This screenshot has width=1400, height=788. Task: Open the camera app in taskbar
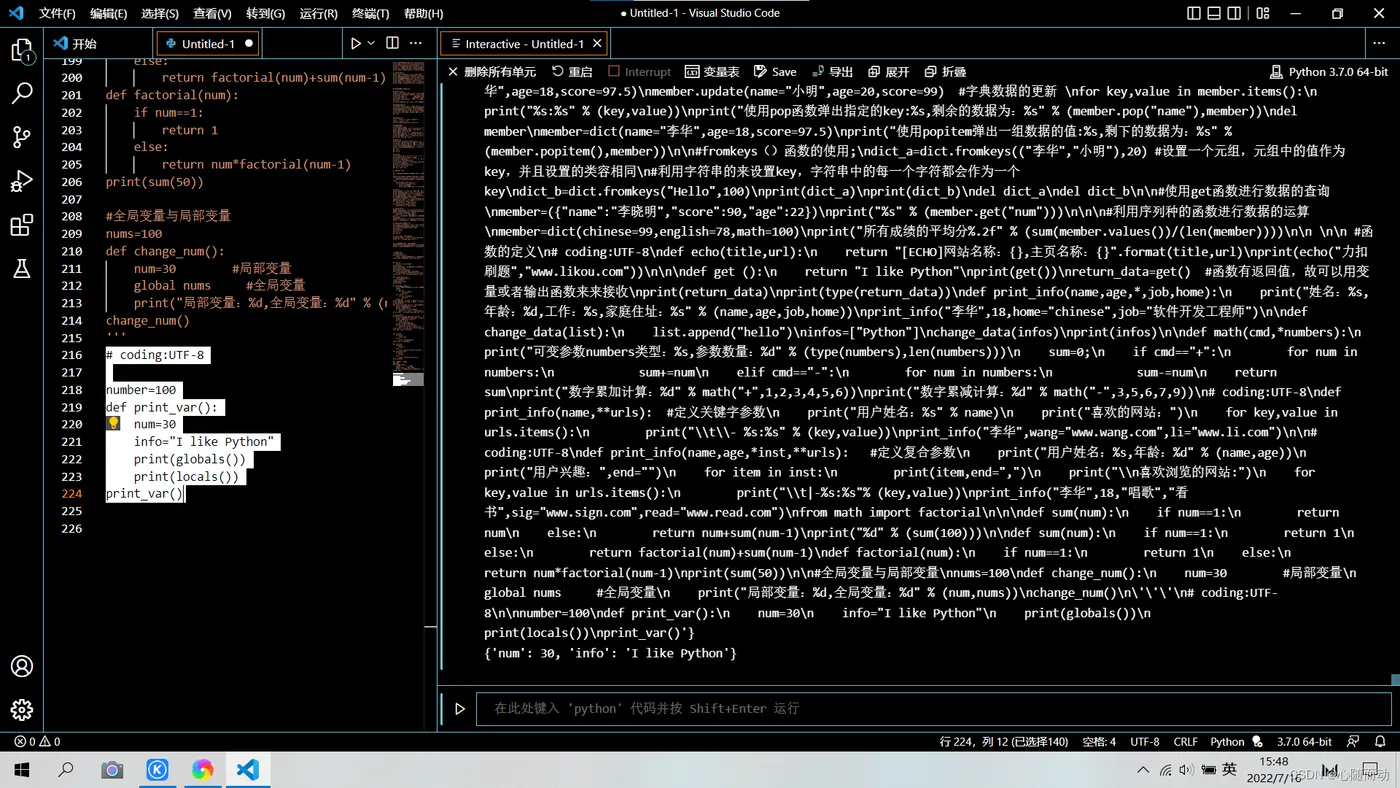coord(112,770)
